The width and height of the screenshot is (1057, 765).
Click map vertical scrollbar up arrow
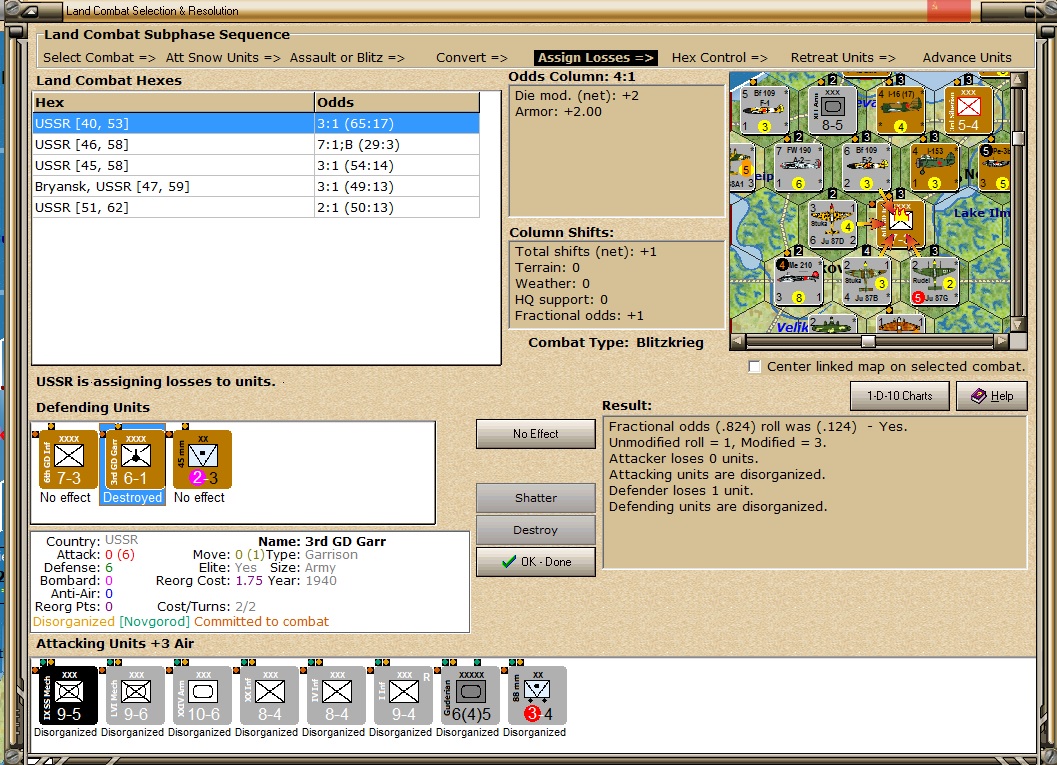coord(1018,80)
